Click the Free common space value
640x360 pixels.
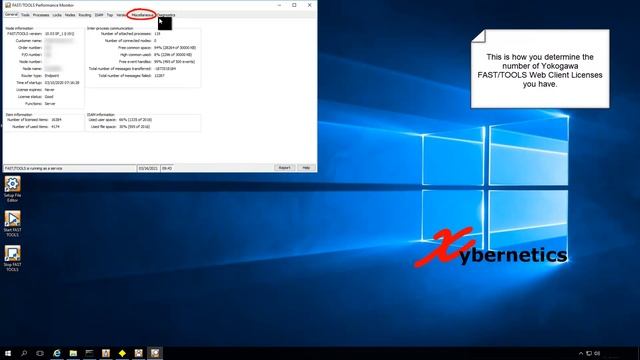point(175,47)
